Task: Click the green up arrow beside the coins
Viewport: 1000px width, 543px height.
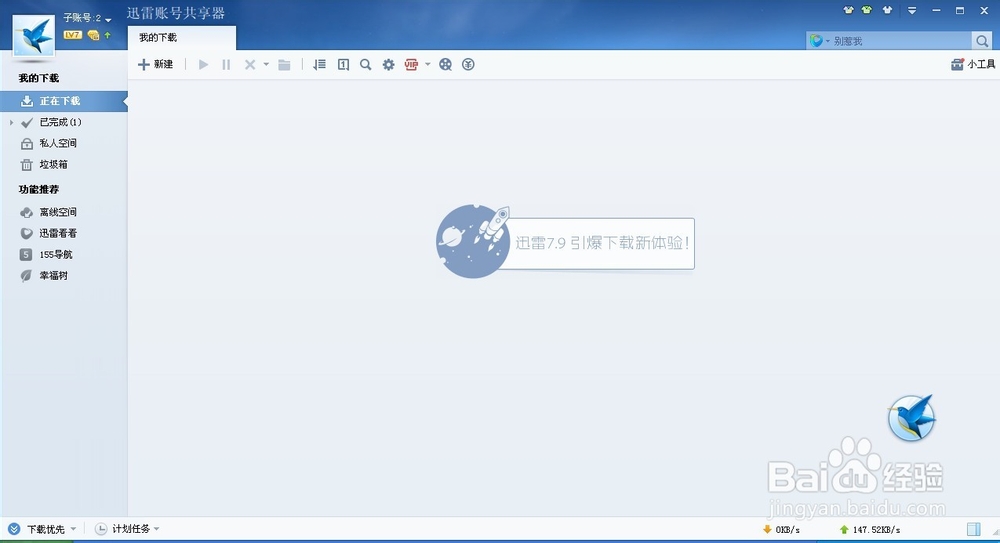Action: pos(107,35)
